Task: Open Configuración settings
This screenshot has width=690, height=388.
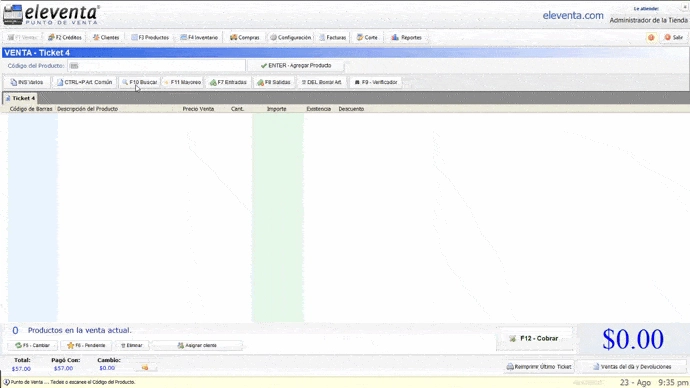Action: click(290, 37)
